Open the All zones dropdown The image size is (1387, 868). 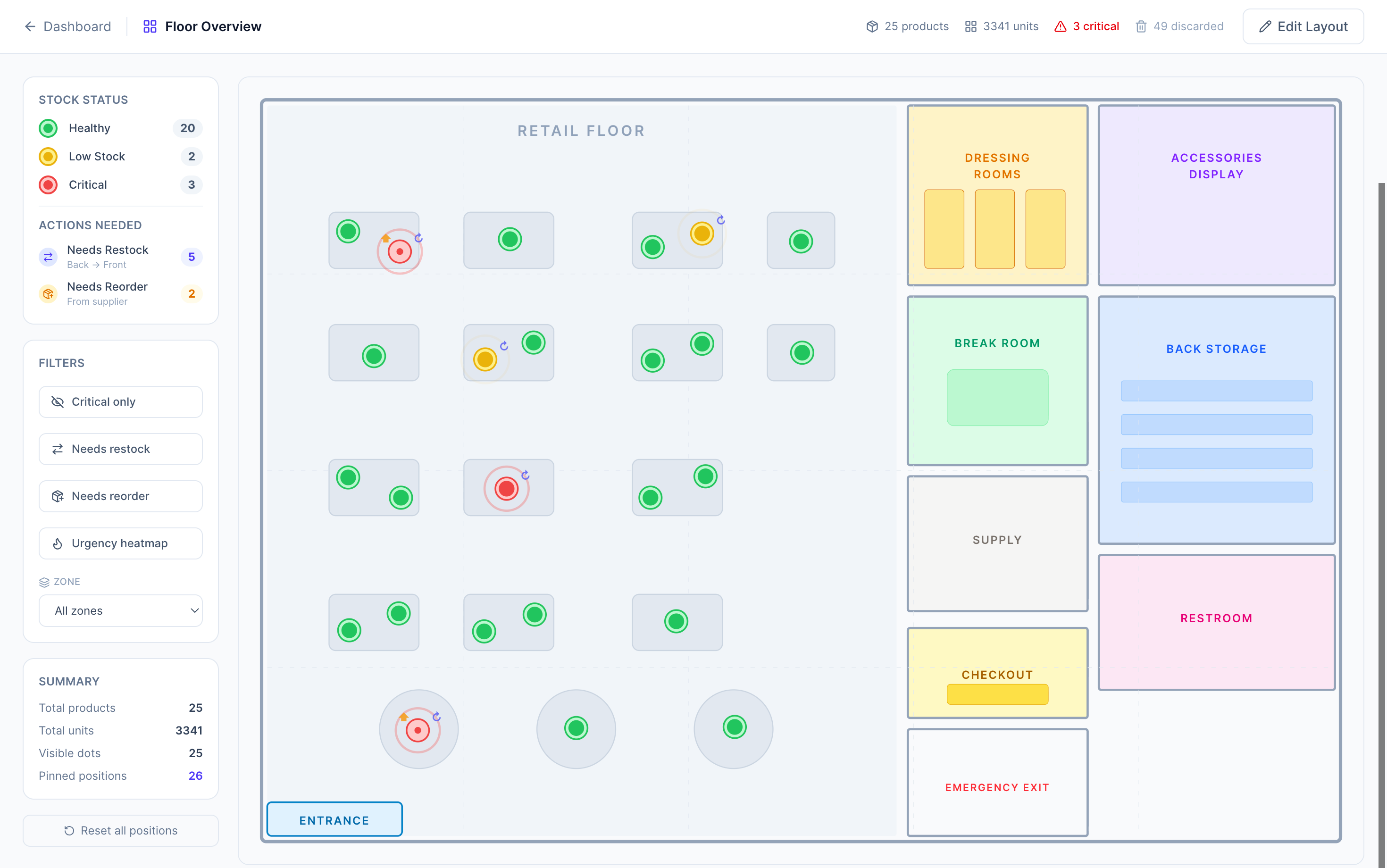click(121, 611)
